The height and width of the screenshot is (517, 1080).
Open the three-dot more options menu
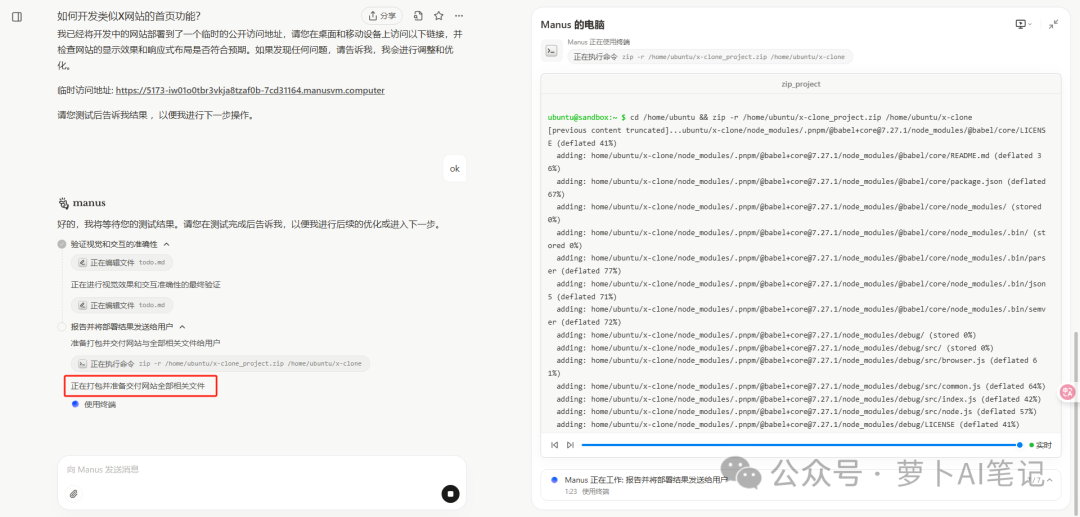click(459, 16)
